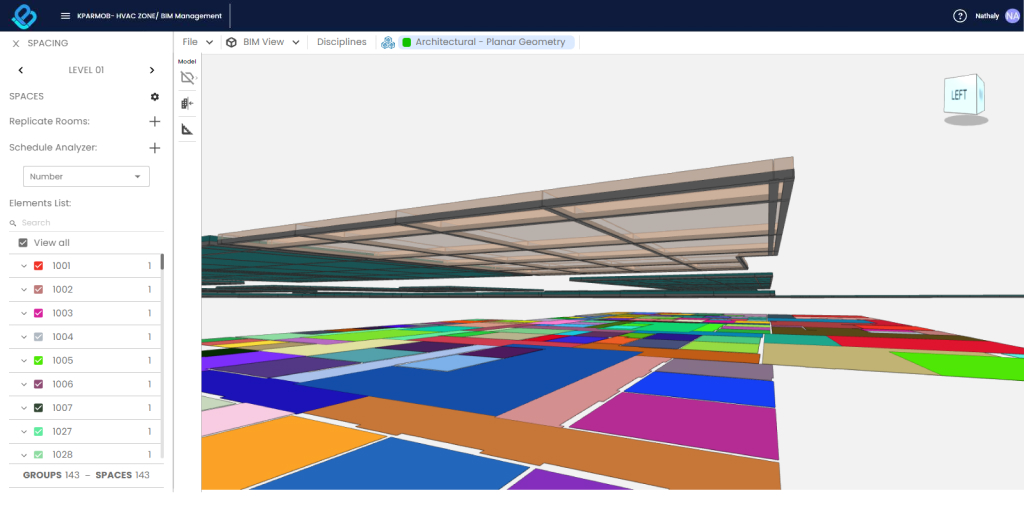Open the Disciplines menu
Viewport: 1024px width, 513px height.
coord(341,42)
